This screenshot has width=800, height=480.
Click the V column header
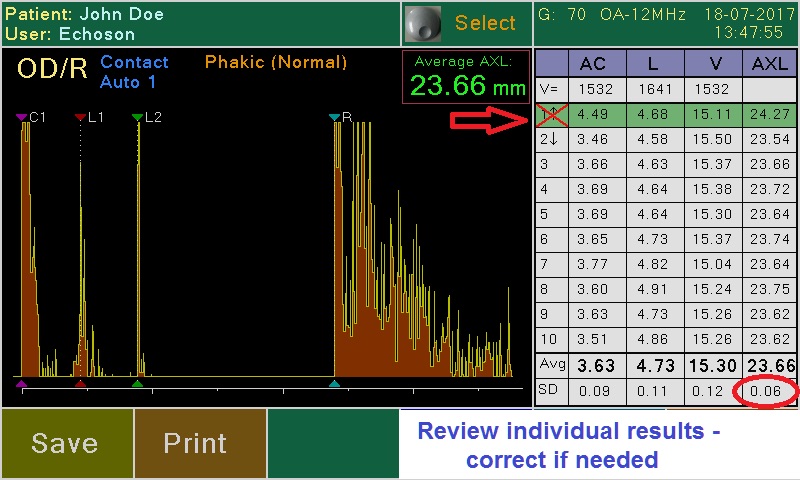(713, 64)
